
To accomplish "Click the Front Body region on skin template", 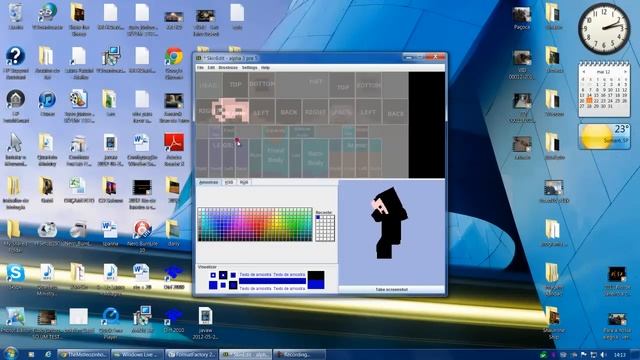I will 275,158.
